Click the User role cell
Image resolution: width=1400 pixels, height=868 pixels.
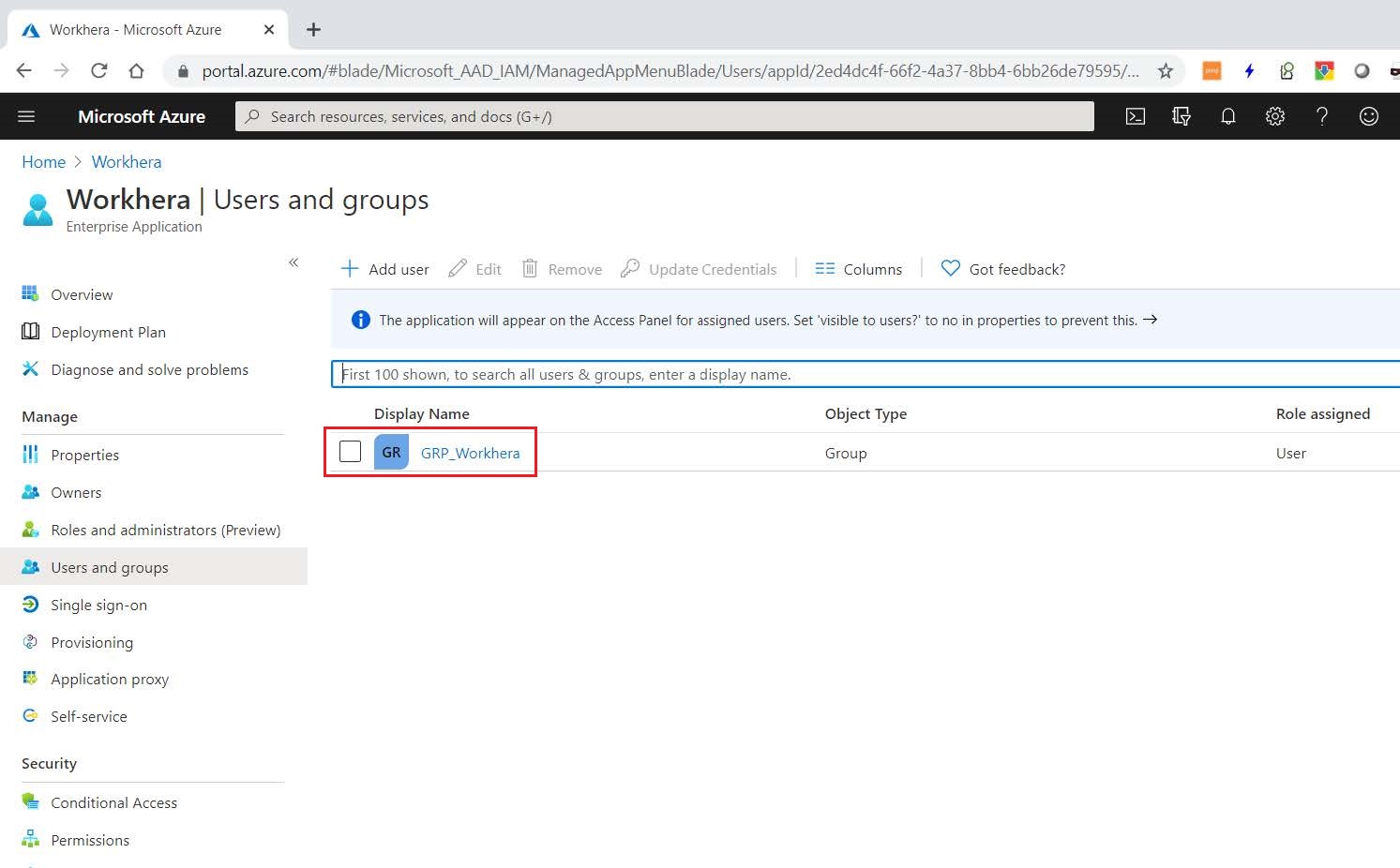click(x=1291, y=453)
